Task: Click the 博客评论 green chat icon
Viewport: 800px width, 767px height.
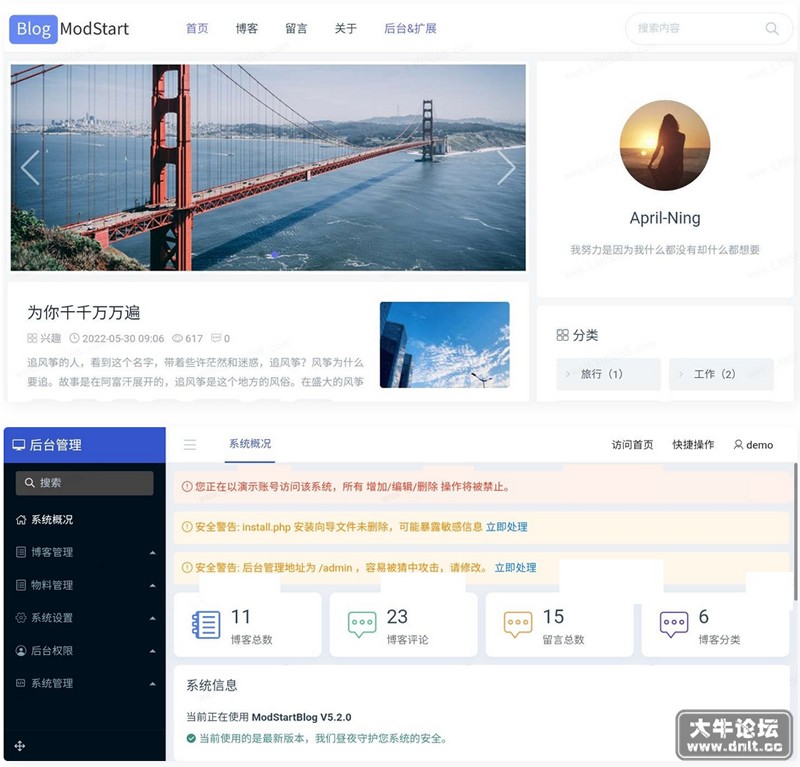Action: [x=362, y=624]
